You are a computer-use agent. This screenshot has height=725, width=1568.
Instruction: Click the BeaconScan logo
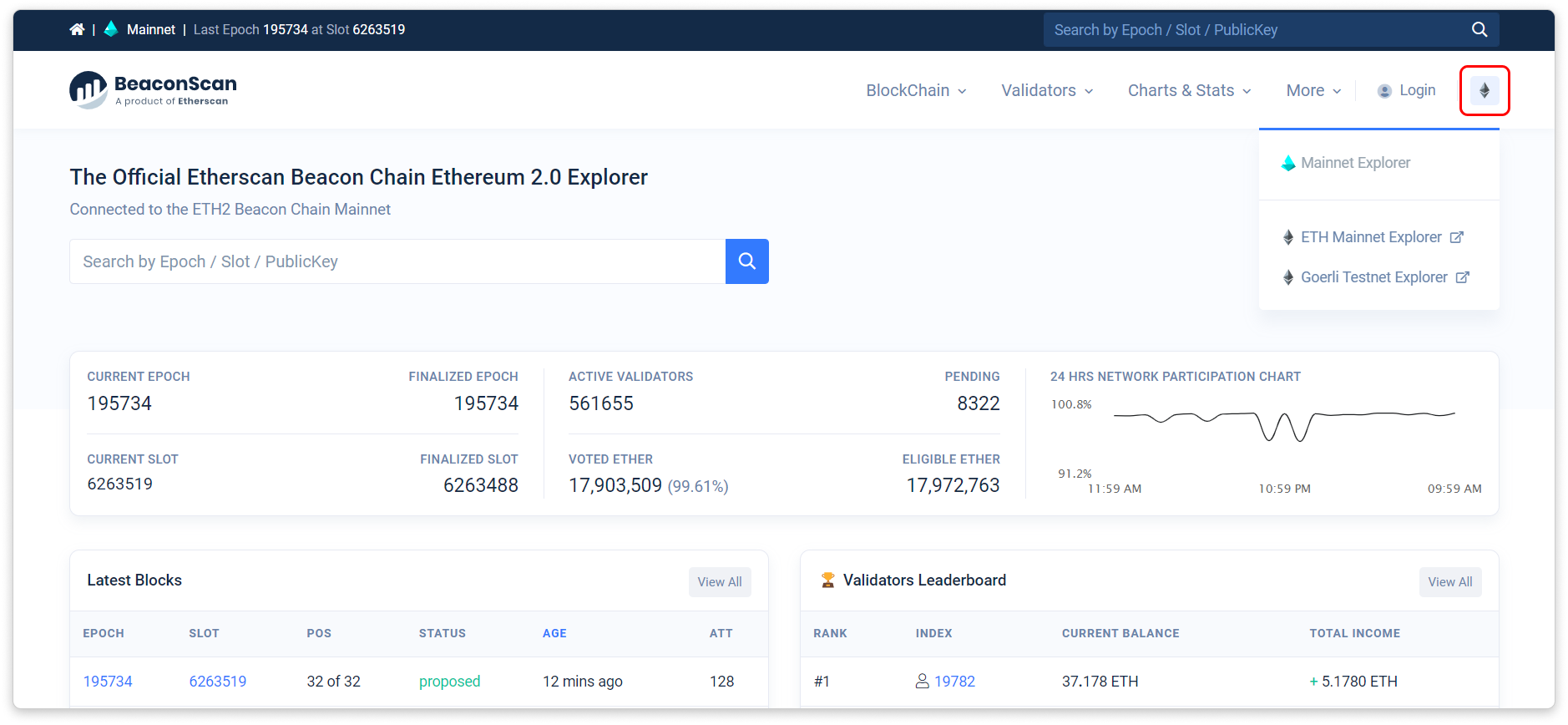[x=153, y=90]
